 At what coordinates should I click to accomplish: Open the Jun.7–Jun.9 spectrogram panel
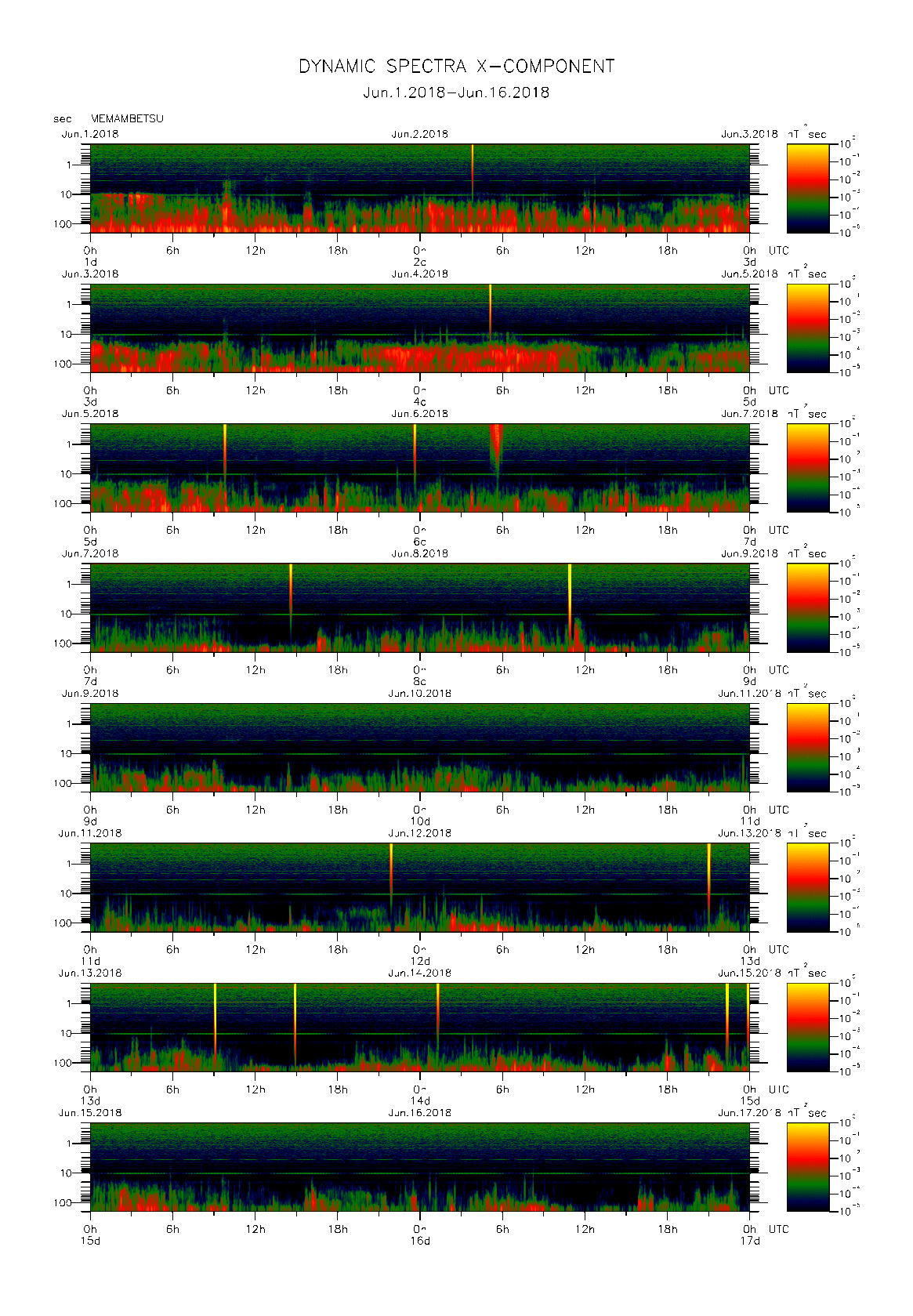(x=420, y=607)
